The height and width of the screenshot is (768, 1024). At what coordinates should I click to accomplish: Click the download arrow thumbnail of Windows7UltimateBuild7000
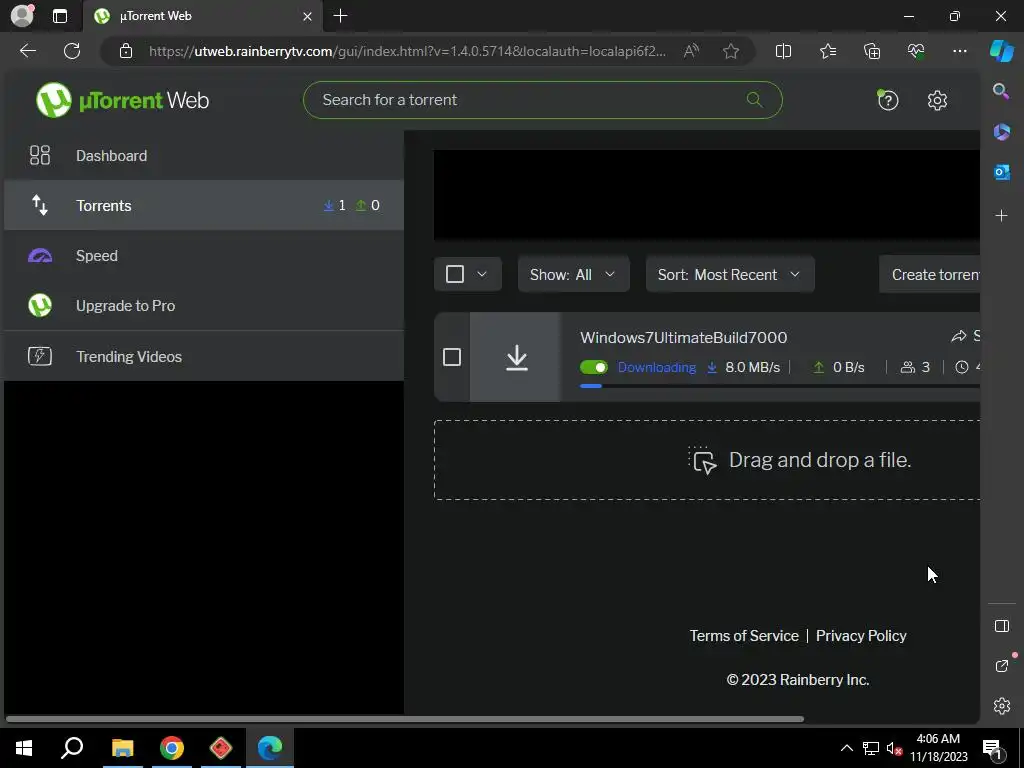pos(517,357)
